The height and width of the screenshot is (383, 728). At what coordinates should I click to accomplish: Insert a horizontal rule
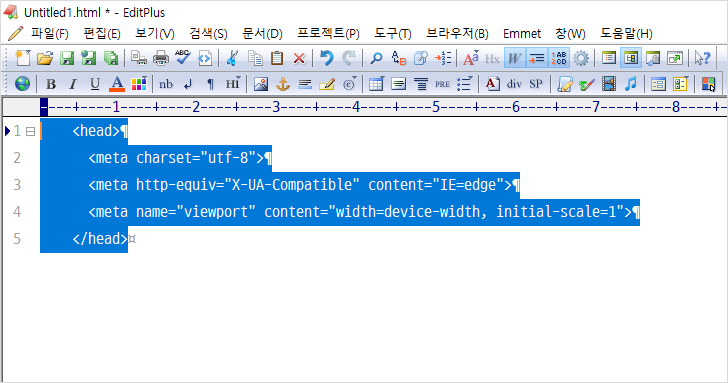(x=305, y=84)
